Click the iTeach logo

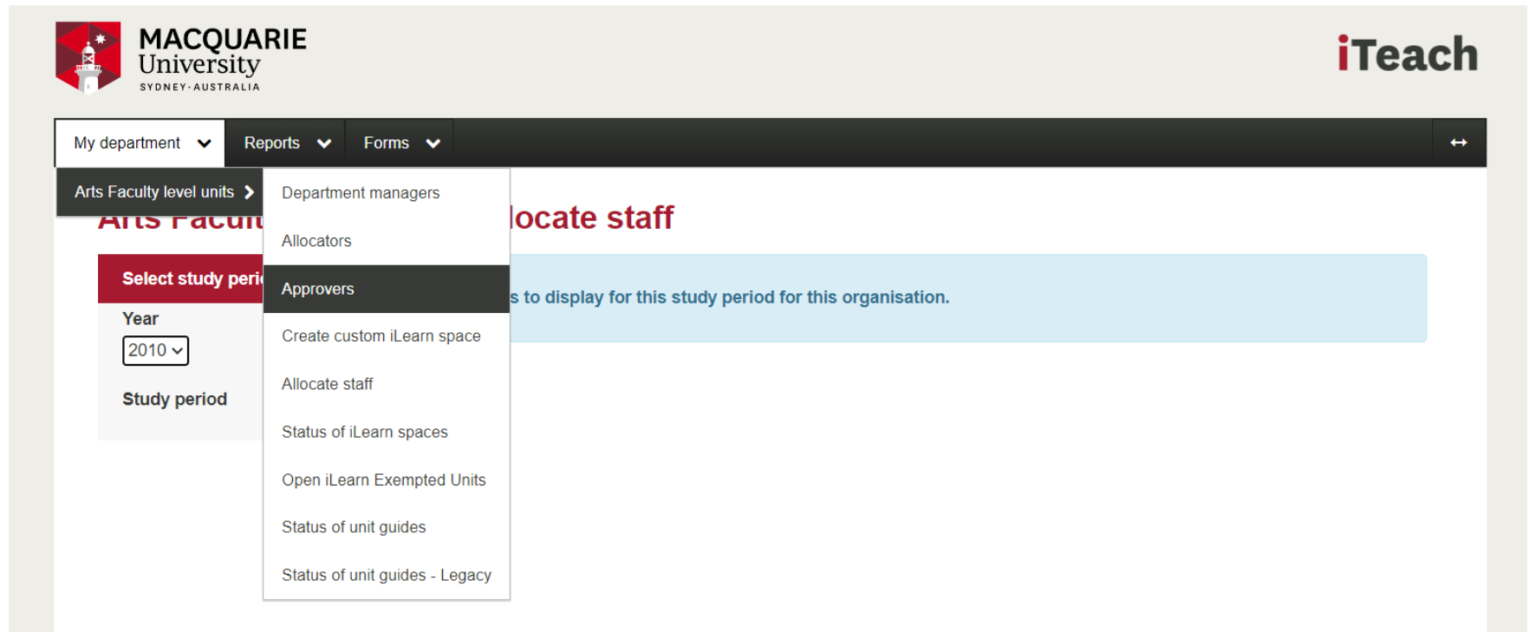1406,54
